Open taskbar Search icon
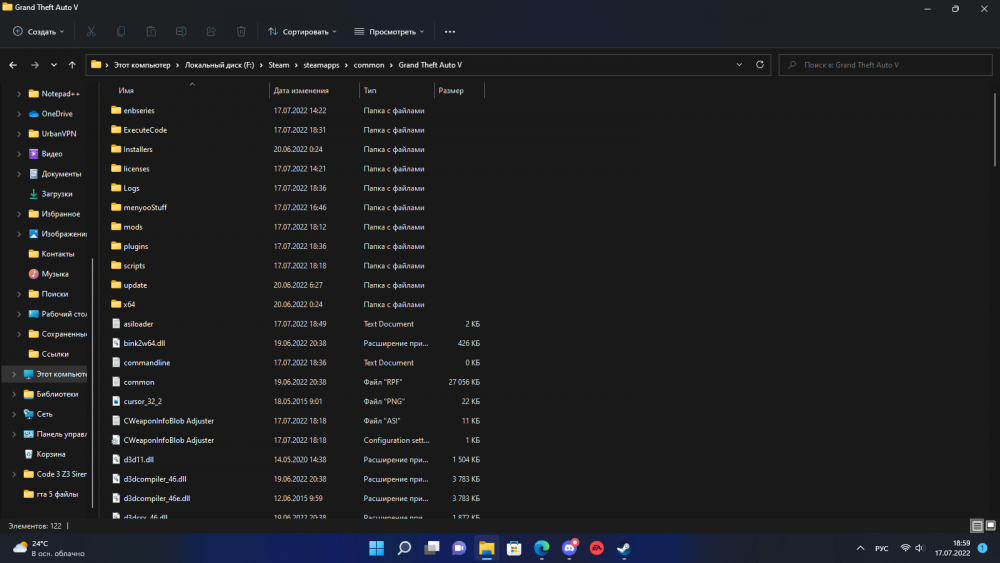This screenshot has height=563, width=1000. 404,548
